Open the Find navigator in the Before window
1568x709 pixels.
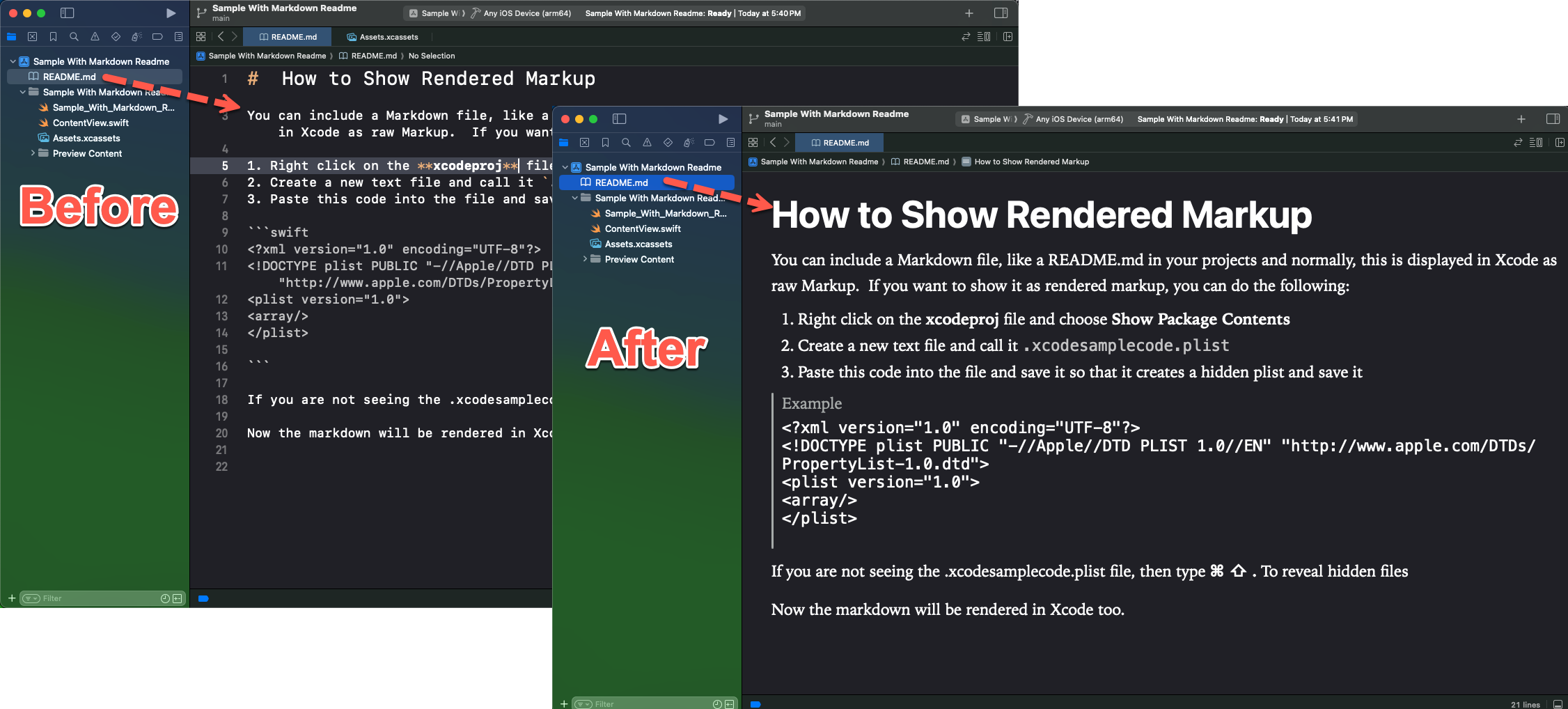coord(74,37)
